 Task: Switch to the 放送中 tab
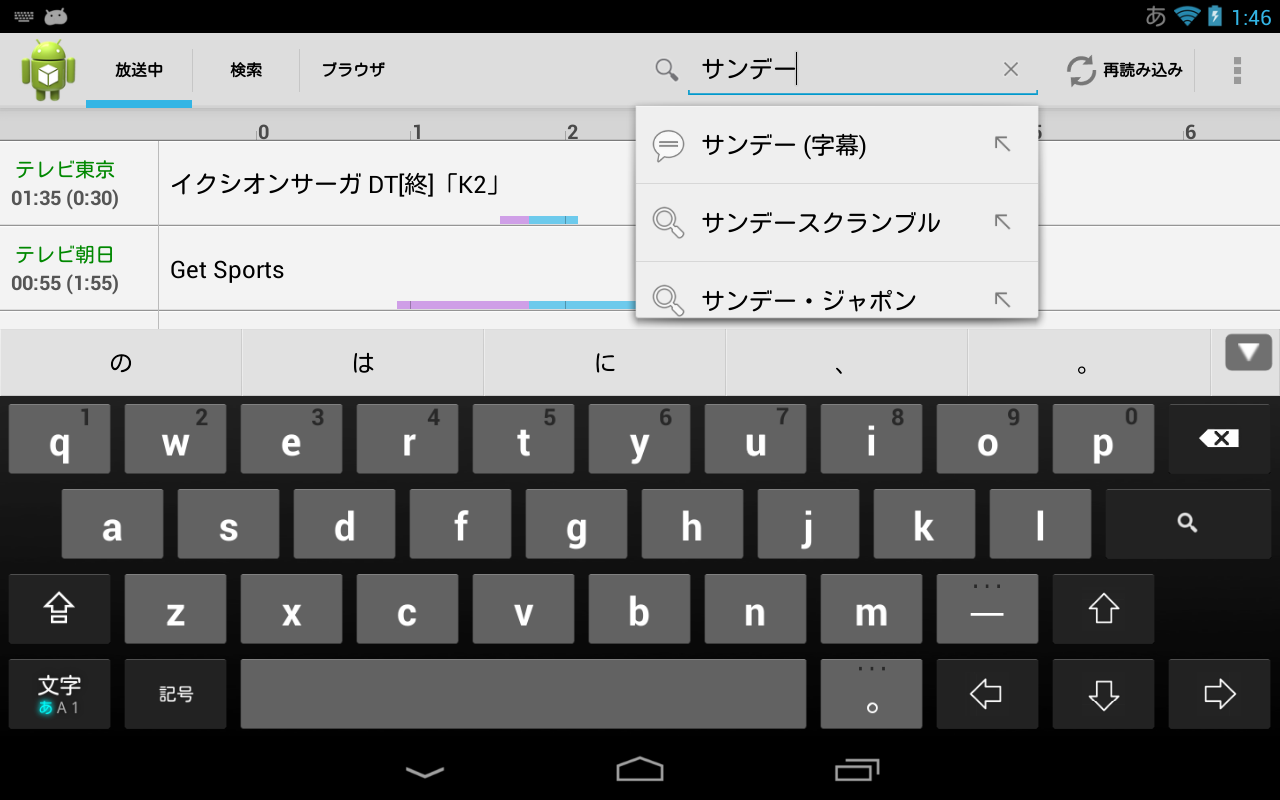(139, 70)
